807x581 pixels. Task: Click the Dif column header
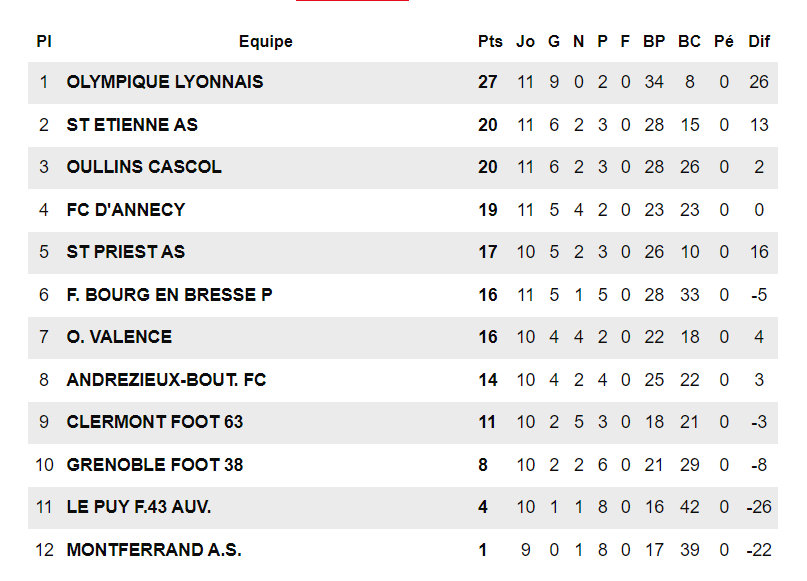760,42
